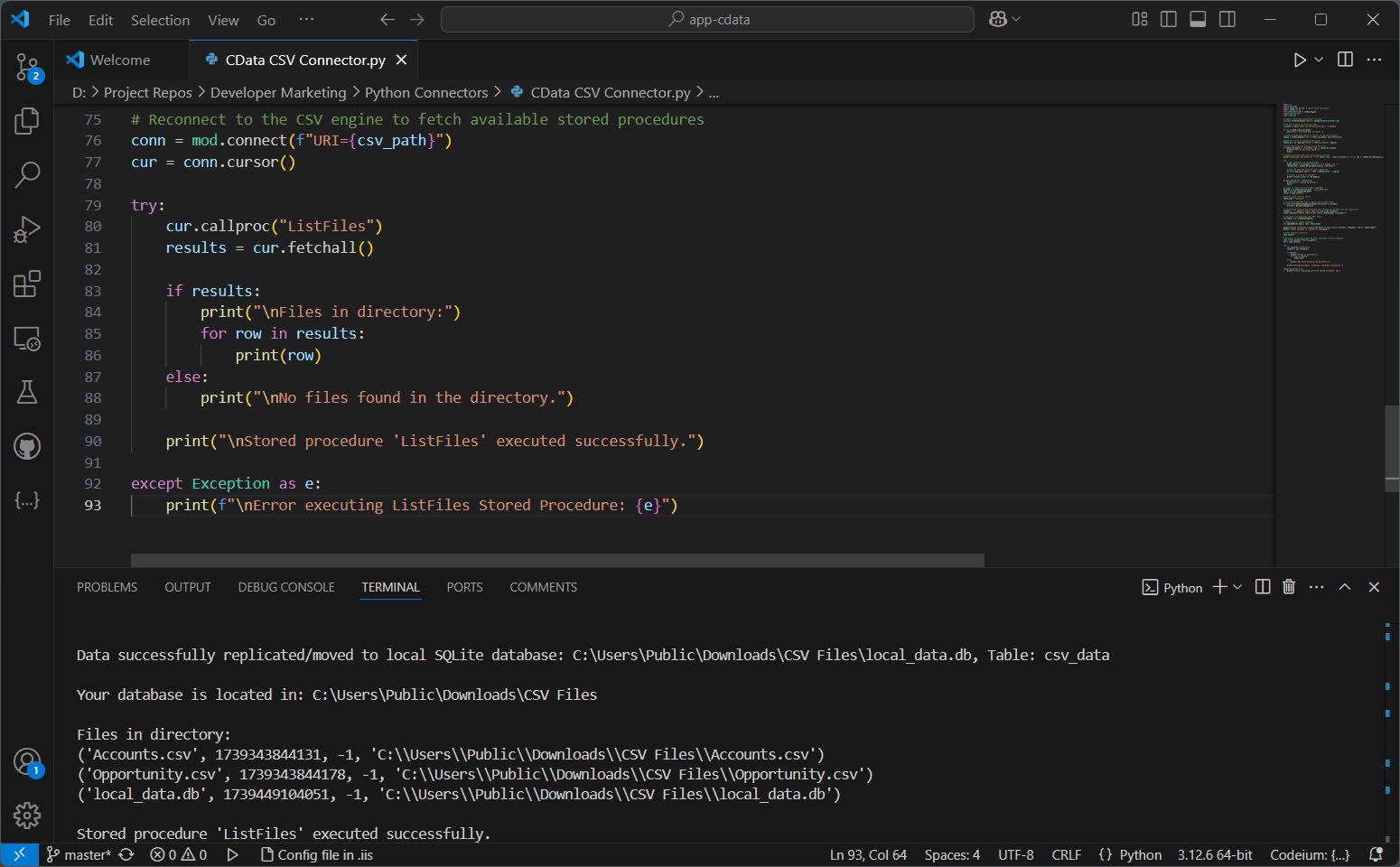Screen dimensions: 1400x867
Task: Maximize the panel with the up chevron
Action: (1345, 587)
